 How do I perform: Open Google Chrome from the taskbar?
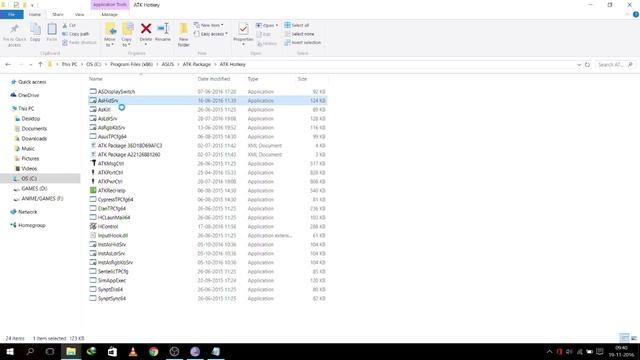pos(153,351)
